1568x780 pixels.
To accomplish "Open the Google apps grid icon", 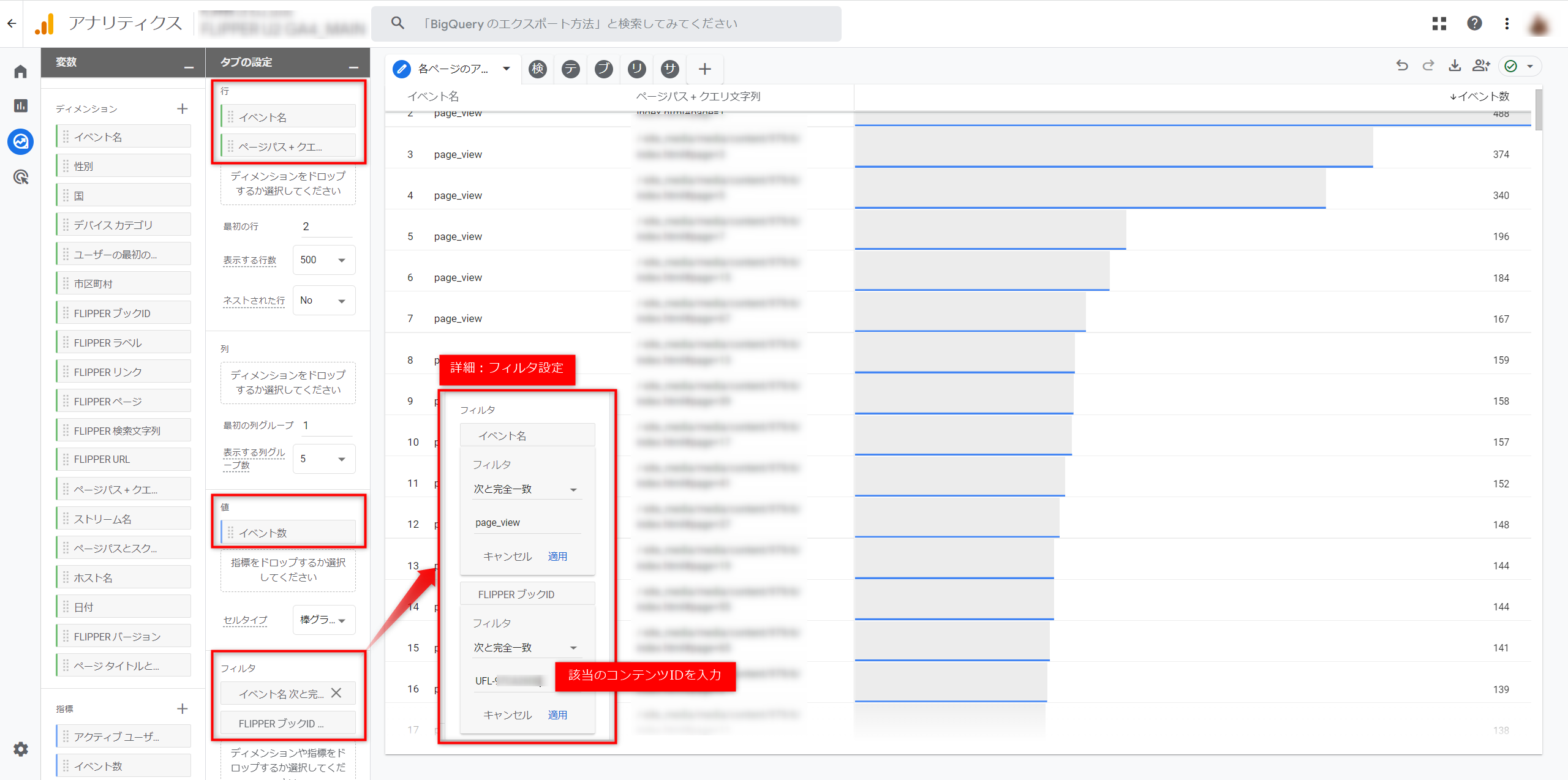I will pos(1439,23).
